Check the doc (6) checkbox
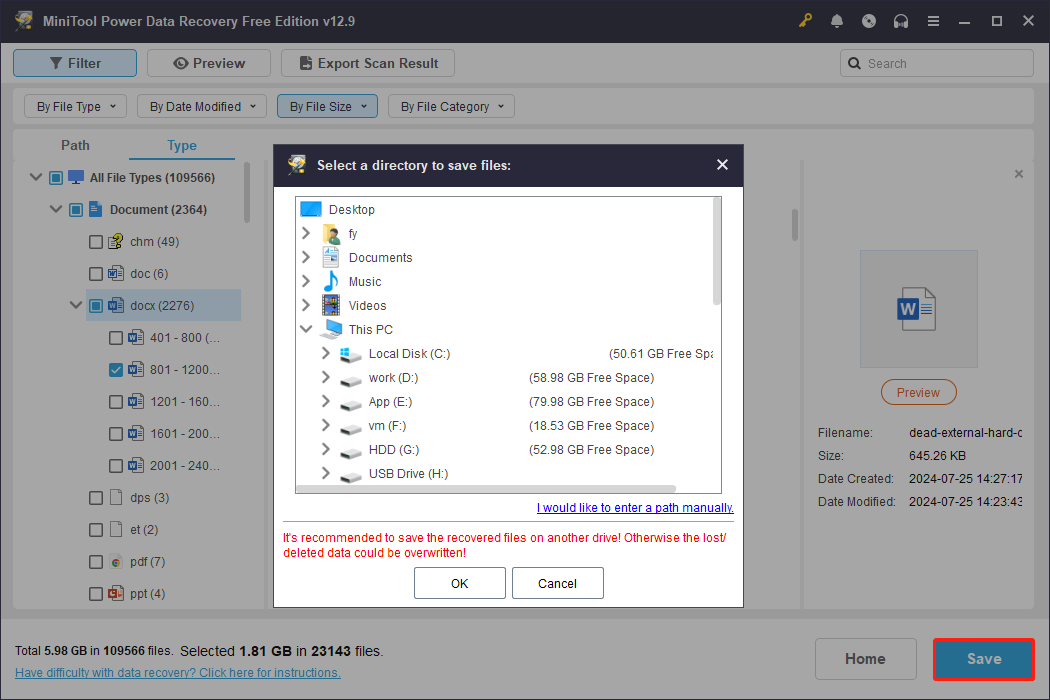1050x700 pixels. pyautogui.click(x=96, y=273)
